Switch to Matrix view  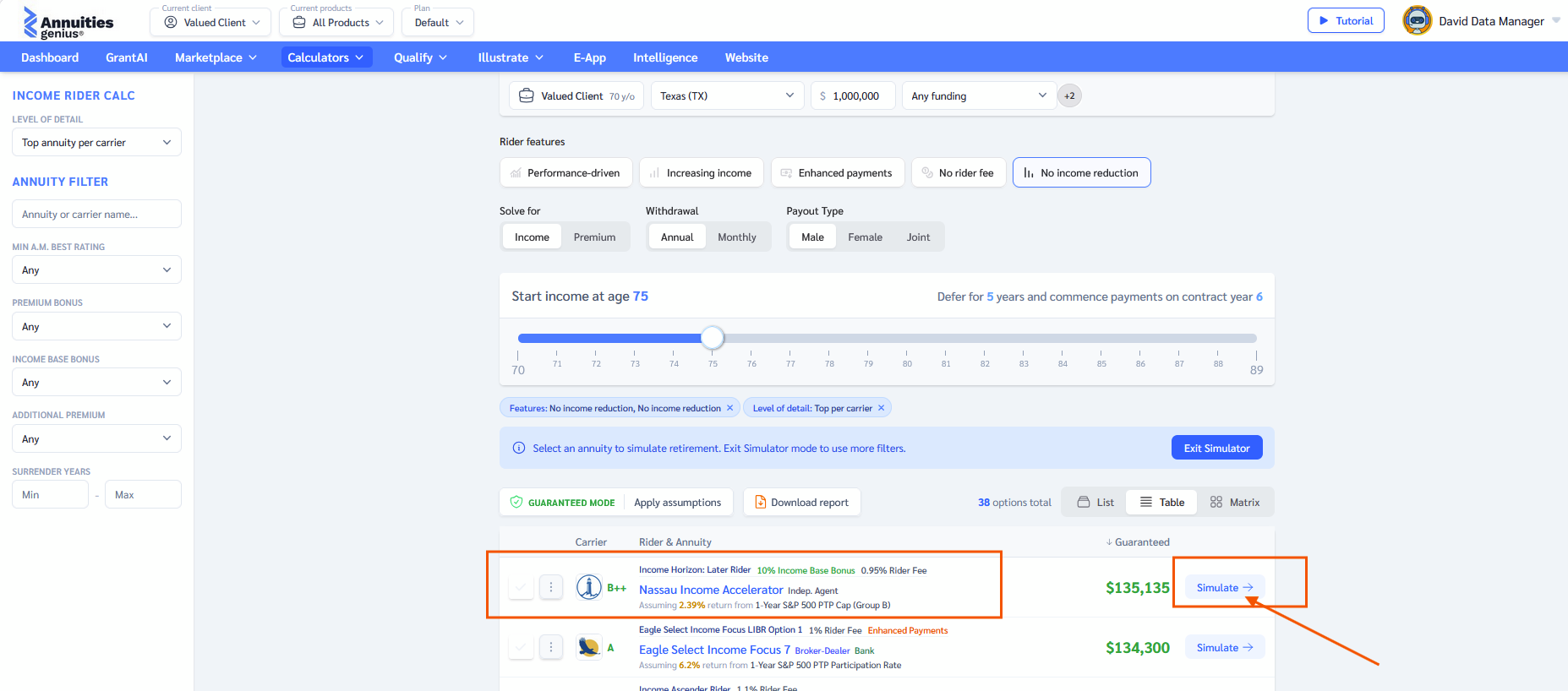pos(1234,503)
